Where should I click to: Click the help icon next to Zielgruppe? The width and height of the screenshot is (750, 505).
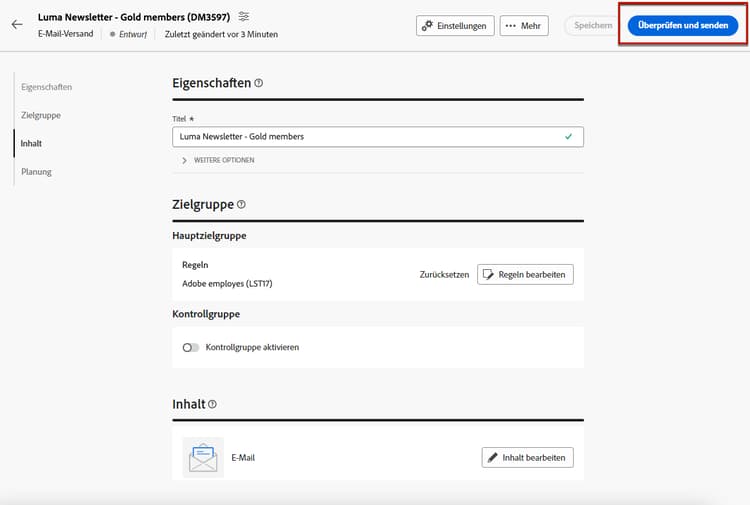pos(242,204)
